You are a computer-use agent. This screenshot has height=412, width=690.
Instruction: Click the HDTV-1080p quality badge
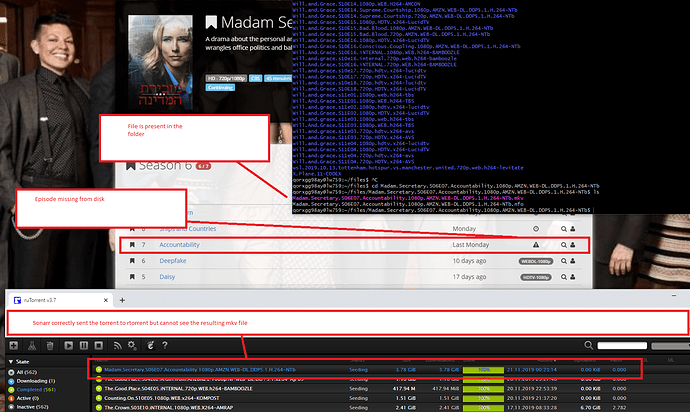pyautogui.click(x=536, y=277)
